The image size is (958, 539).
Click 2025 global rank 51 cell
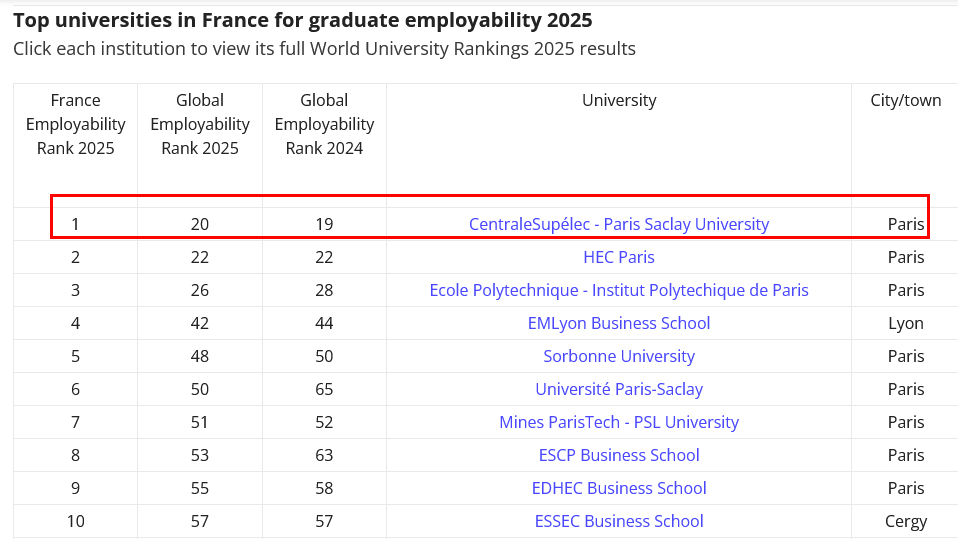click(x=200, y=422)
